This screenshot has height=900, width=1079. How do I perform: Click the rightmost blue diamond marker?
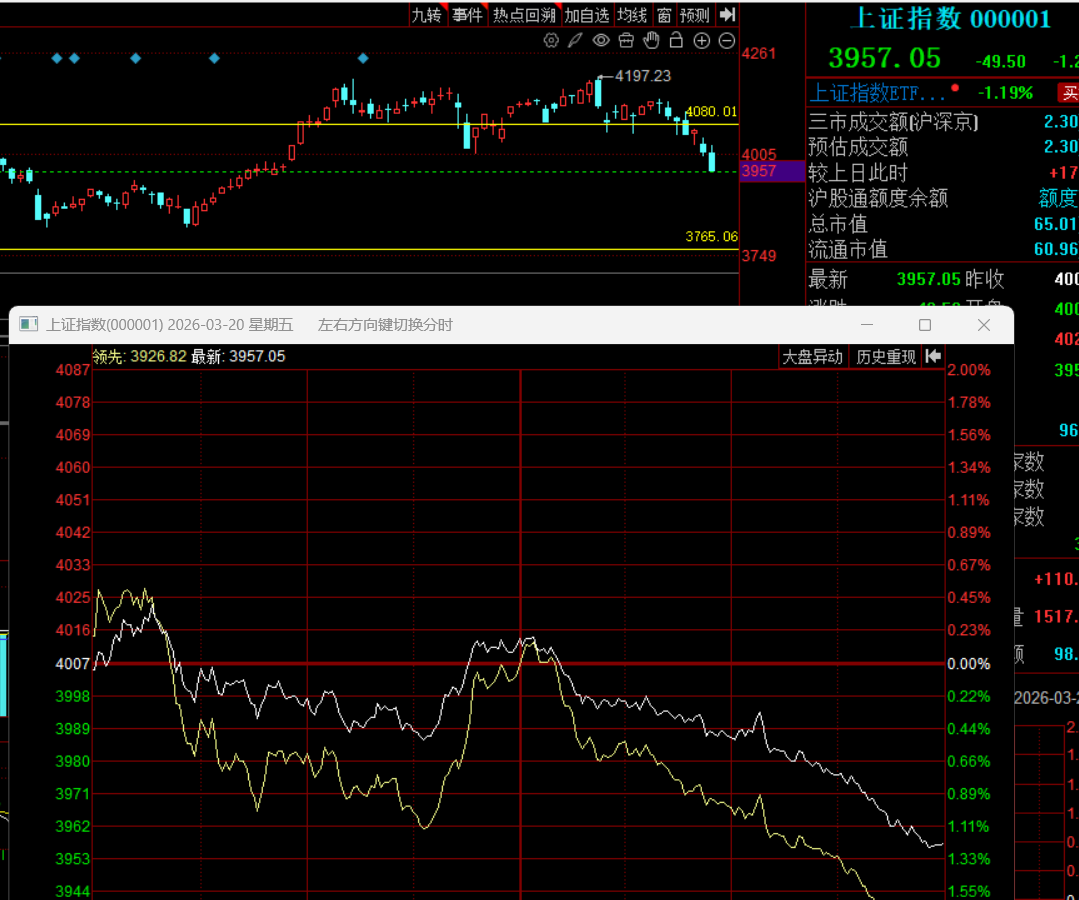tap(363, 58)
